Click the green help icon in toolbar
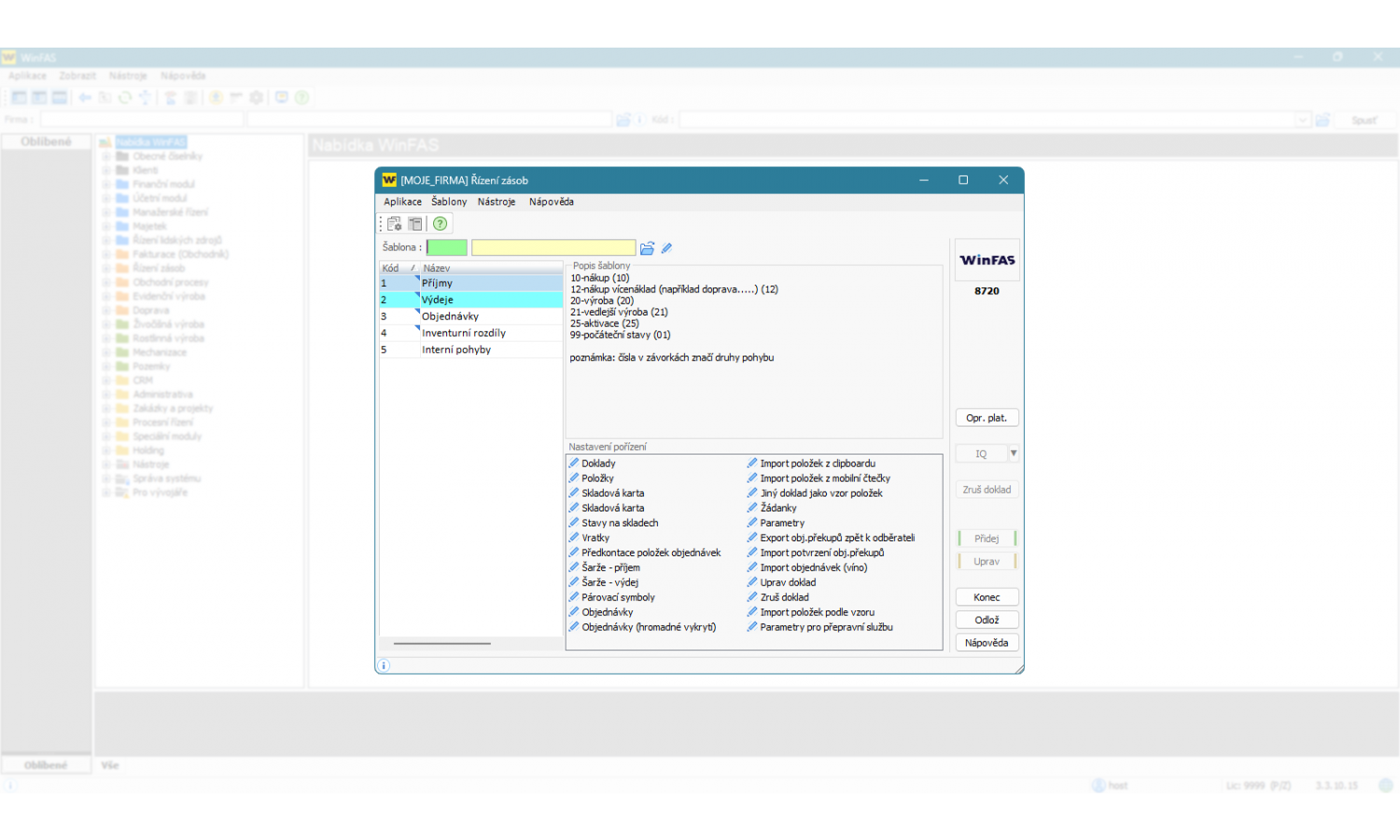This screenshot has width=1400, height=840. coord(440,224)
